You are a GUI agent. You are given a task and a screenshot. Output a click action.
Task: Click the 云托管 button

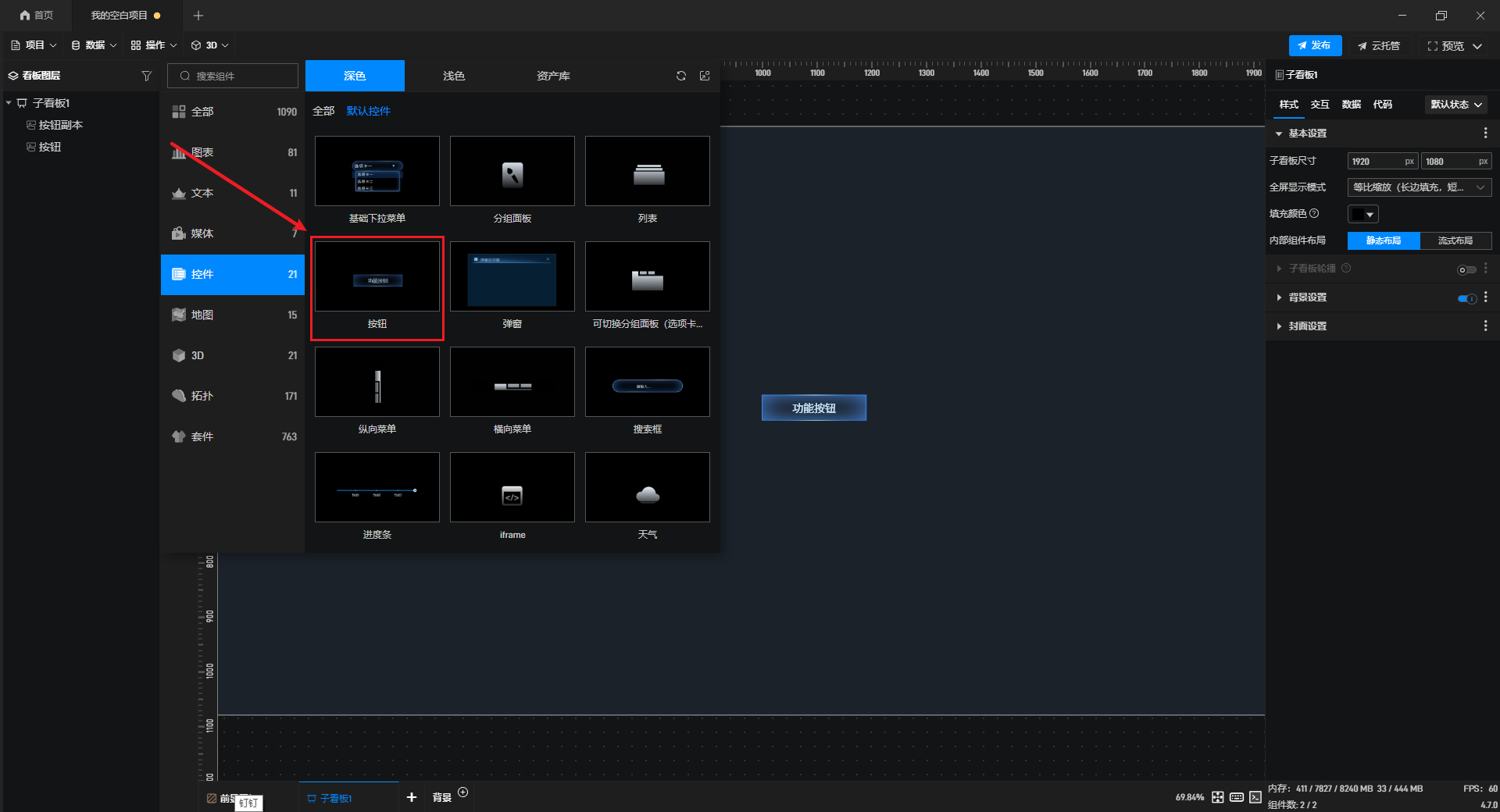1379,46
